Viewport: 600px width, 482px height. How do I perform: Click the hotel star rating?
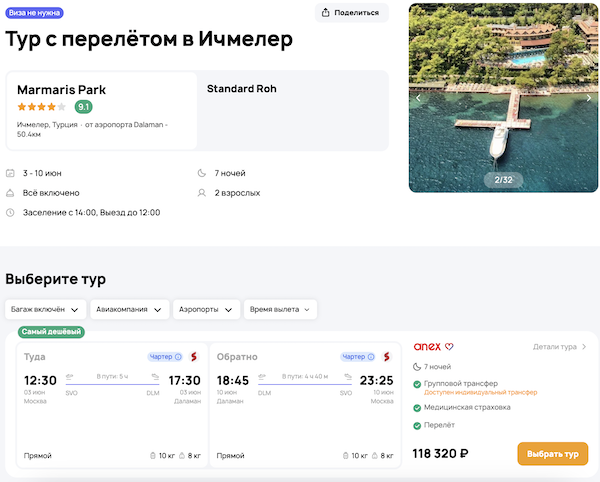pos(41,106)
